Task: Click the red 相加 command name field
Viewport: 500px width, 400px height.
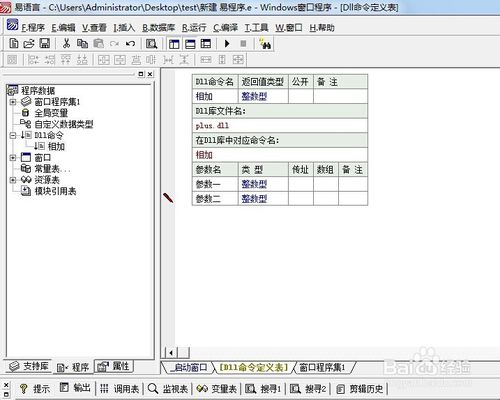Action: pos(280,155)
